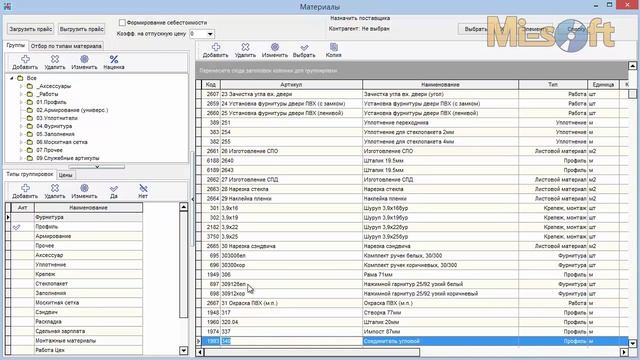Viewport: 640px width, 360px height.
Task: Click Изменить icon in Группы toolbar
Action: [84, 60]
